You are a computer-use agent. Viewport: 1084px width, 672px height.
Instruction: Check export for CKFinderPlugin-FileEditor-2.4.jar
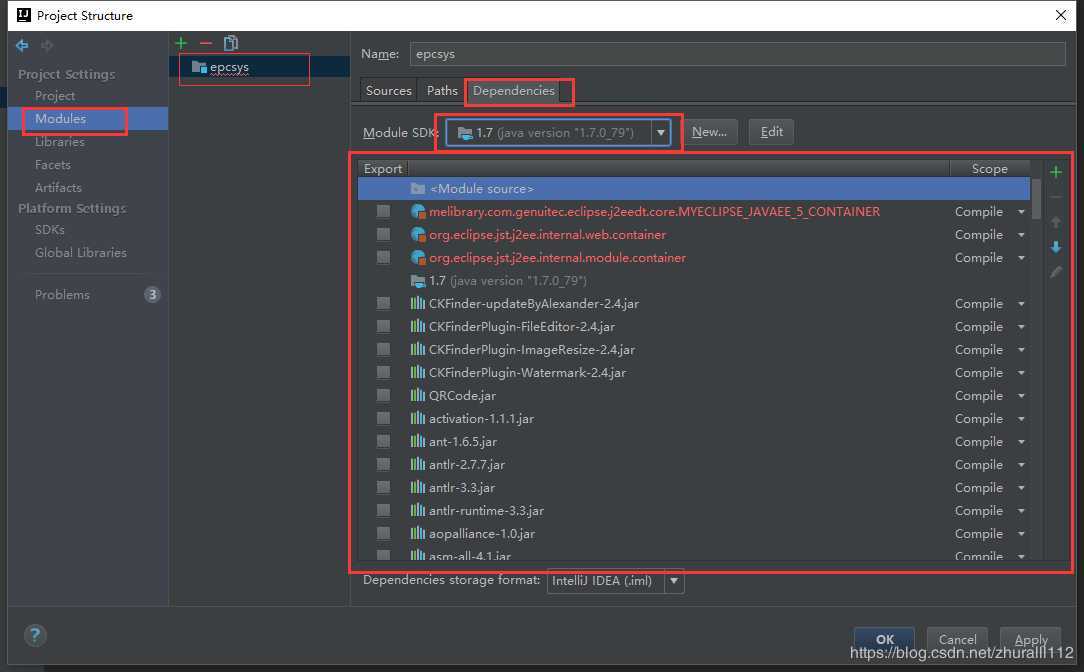383,326
